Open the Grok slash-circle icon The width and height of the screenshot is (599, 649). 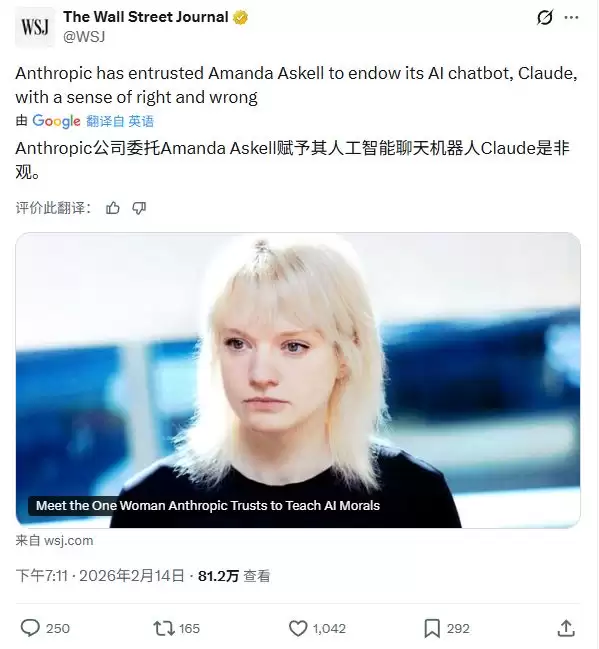[545, 18]
